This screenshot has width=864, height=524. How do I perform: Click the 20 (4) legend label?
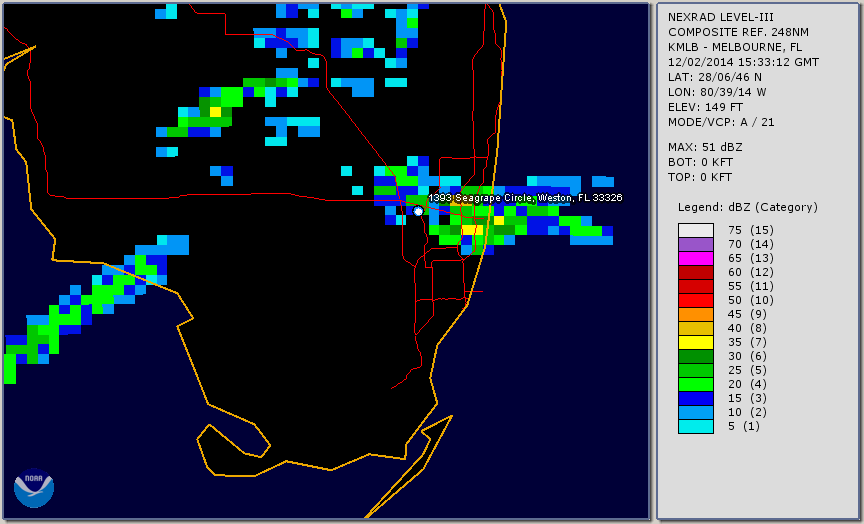point(747,385)
